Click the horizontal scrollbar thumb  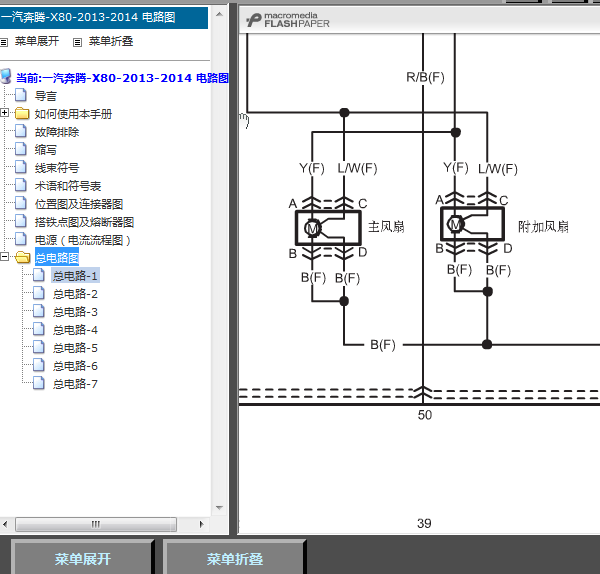pos(96,524)
